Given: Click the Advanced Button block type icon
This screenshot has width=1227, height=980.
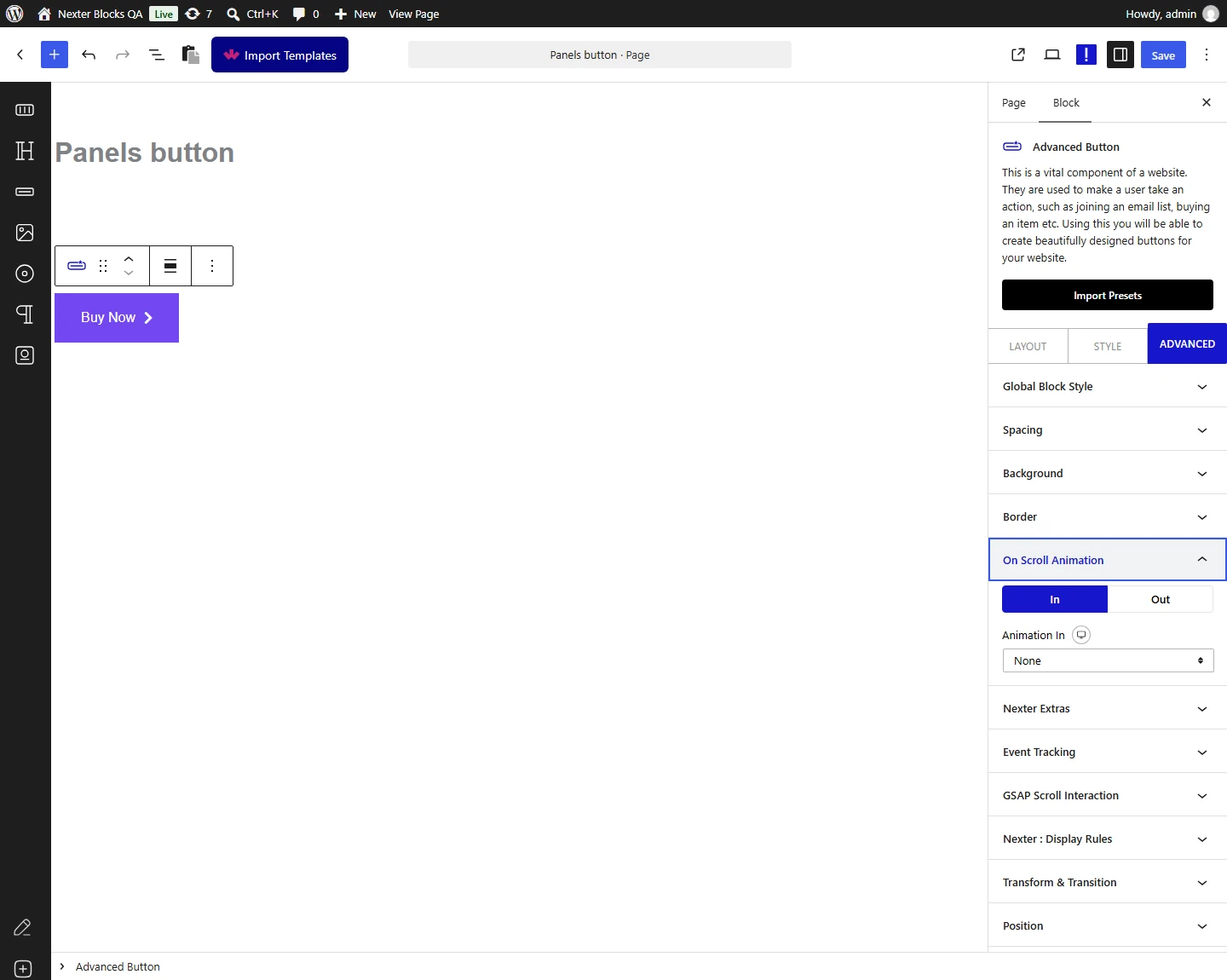Looking at the screenshot, I should pos(77,266).
